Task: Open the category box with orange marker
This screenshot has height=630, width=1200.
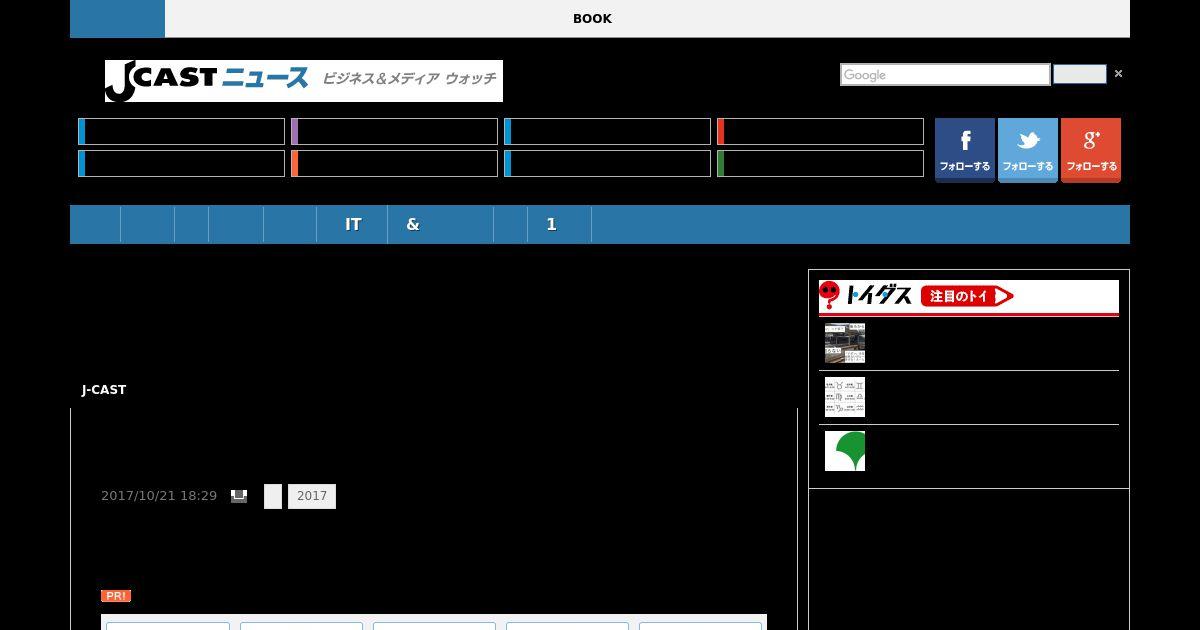Action: (x=394, y=164)
